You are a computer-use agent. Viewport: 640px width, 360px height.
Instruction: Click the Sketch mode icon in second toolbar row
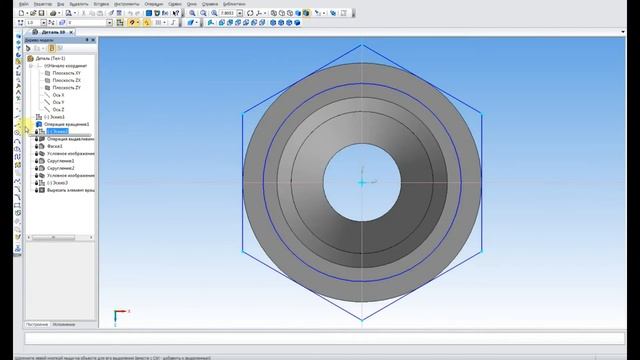(120, 23)
